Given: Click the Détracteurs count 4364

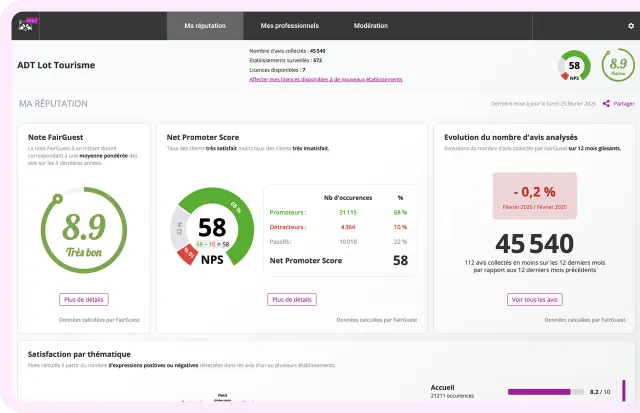Looking at the screenshot, I should 348,227.
